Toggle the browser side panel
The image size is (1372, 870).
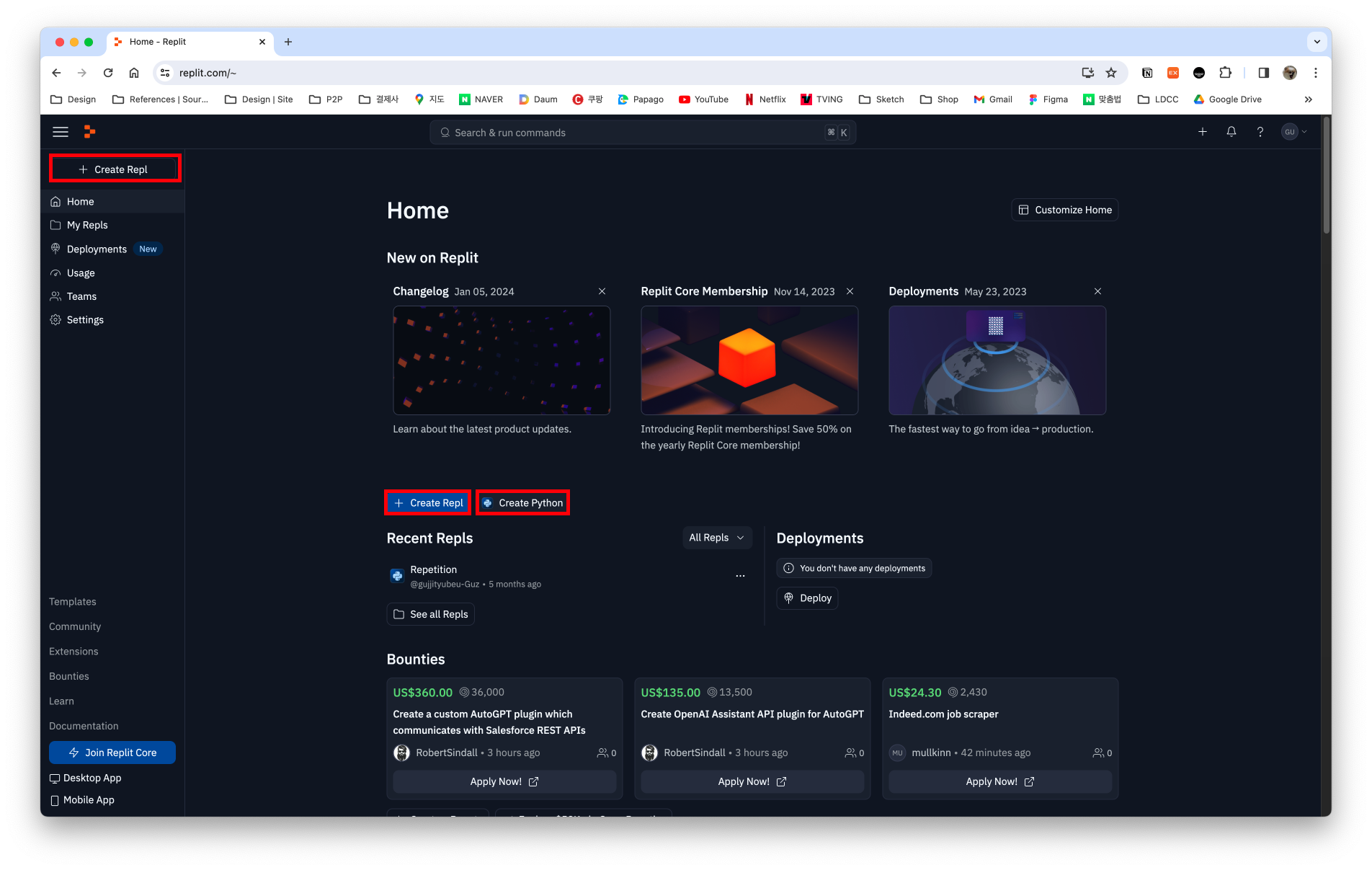[1264, 73]
